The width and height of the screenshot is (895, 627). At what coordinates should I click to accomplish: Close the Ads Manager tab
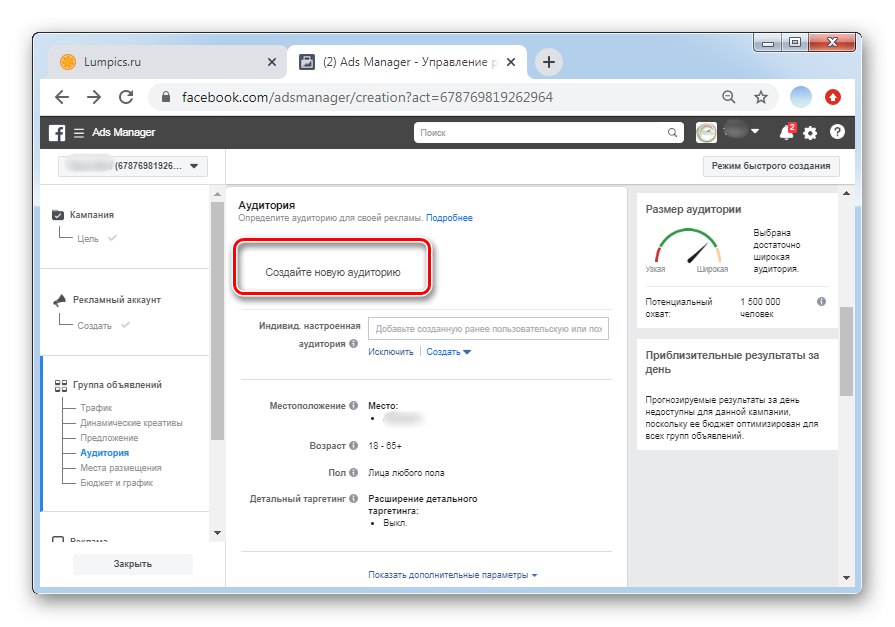(511, 62)
